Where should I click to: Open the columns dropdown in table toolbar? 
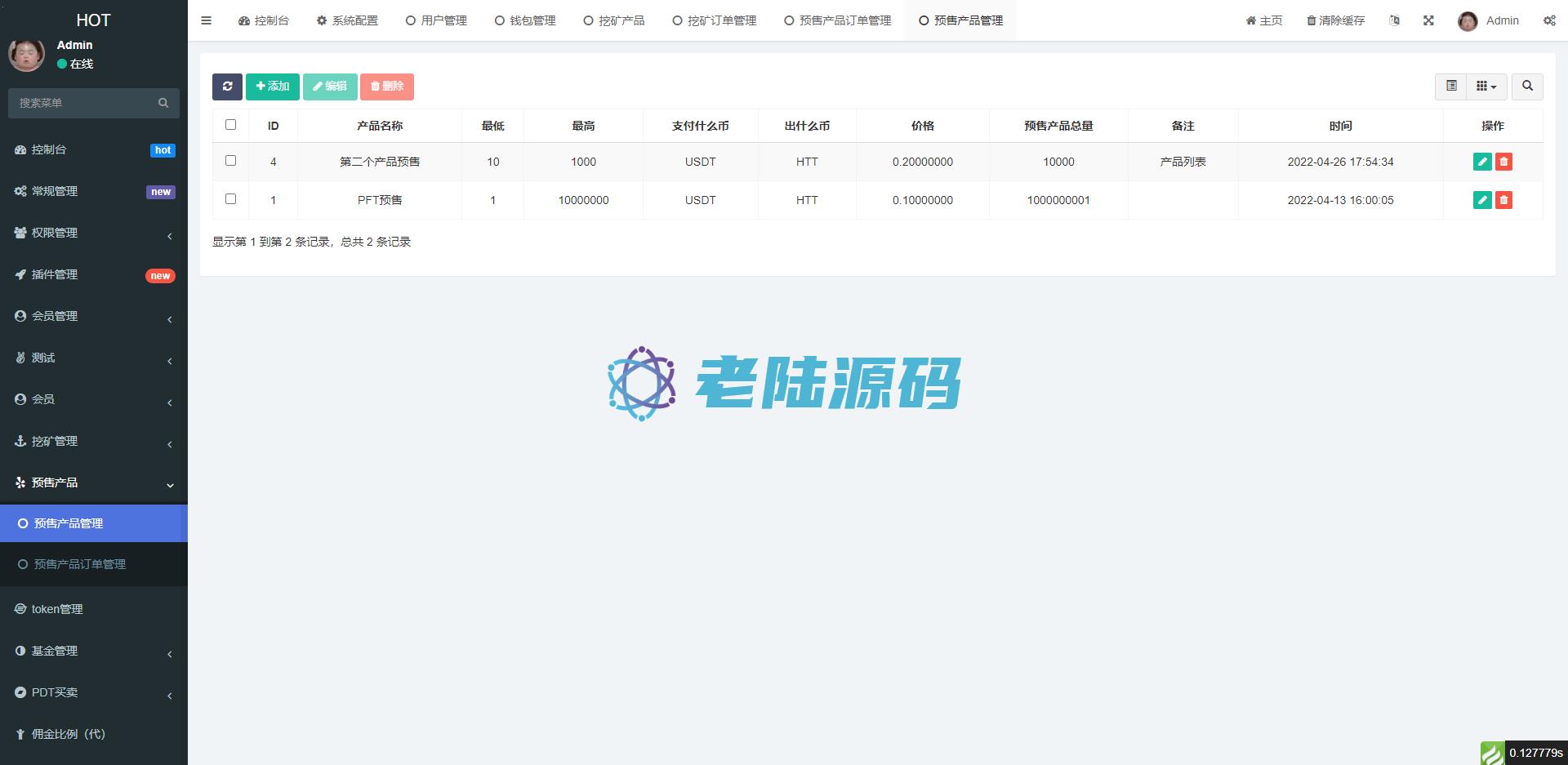click(1486, 86)
